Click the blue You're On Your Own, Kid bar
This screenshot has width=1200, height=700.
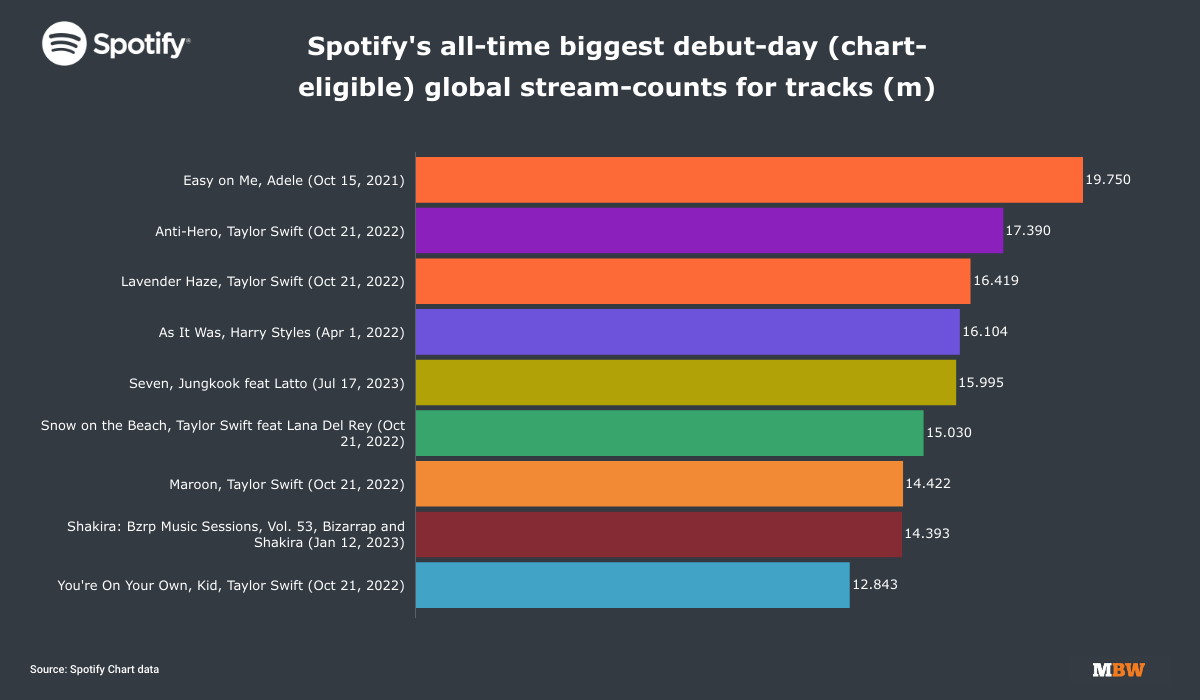pos(633,585)
